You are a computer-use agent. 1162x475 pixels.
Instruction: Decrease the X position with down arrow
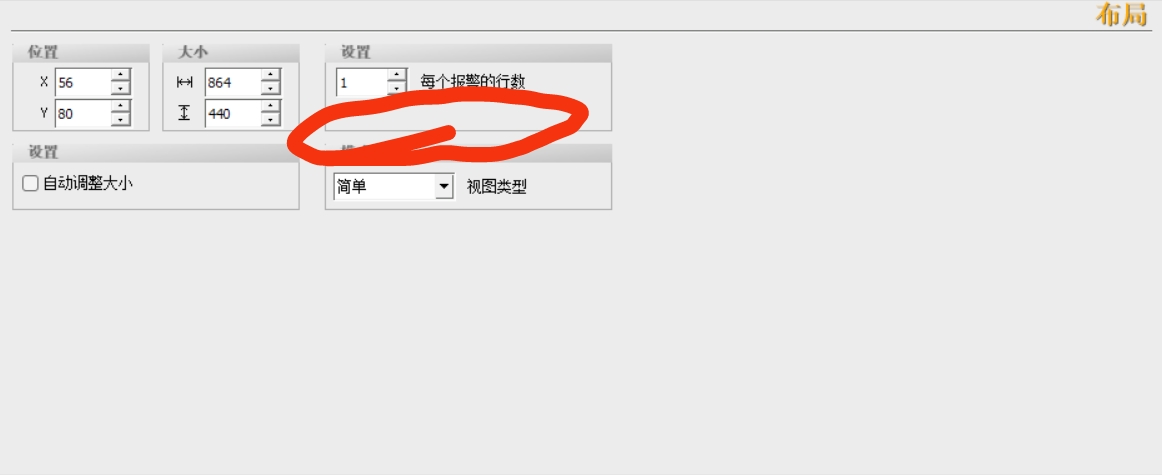(x=121, y=89)
